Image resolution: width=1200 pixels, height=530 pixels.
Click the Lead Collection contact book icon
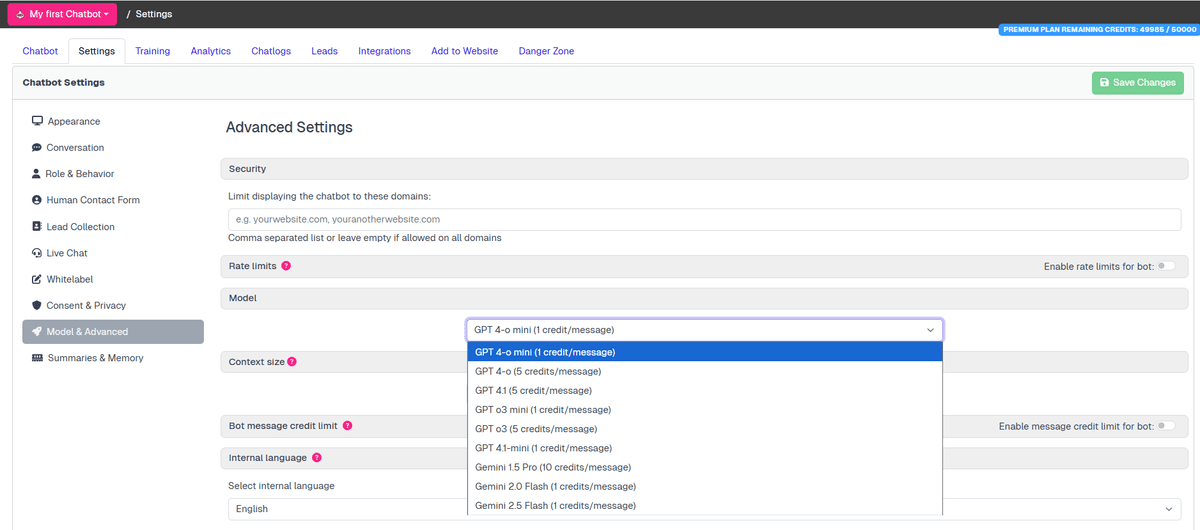[x=37, y=227]
